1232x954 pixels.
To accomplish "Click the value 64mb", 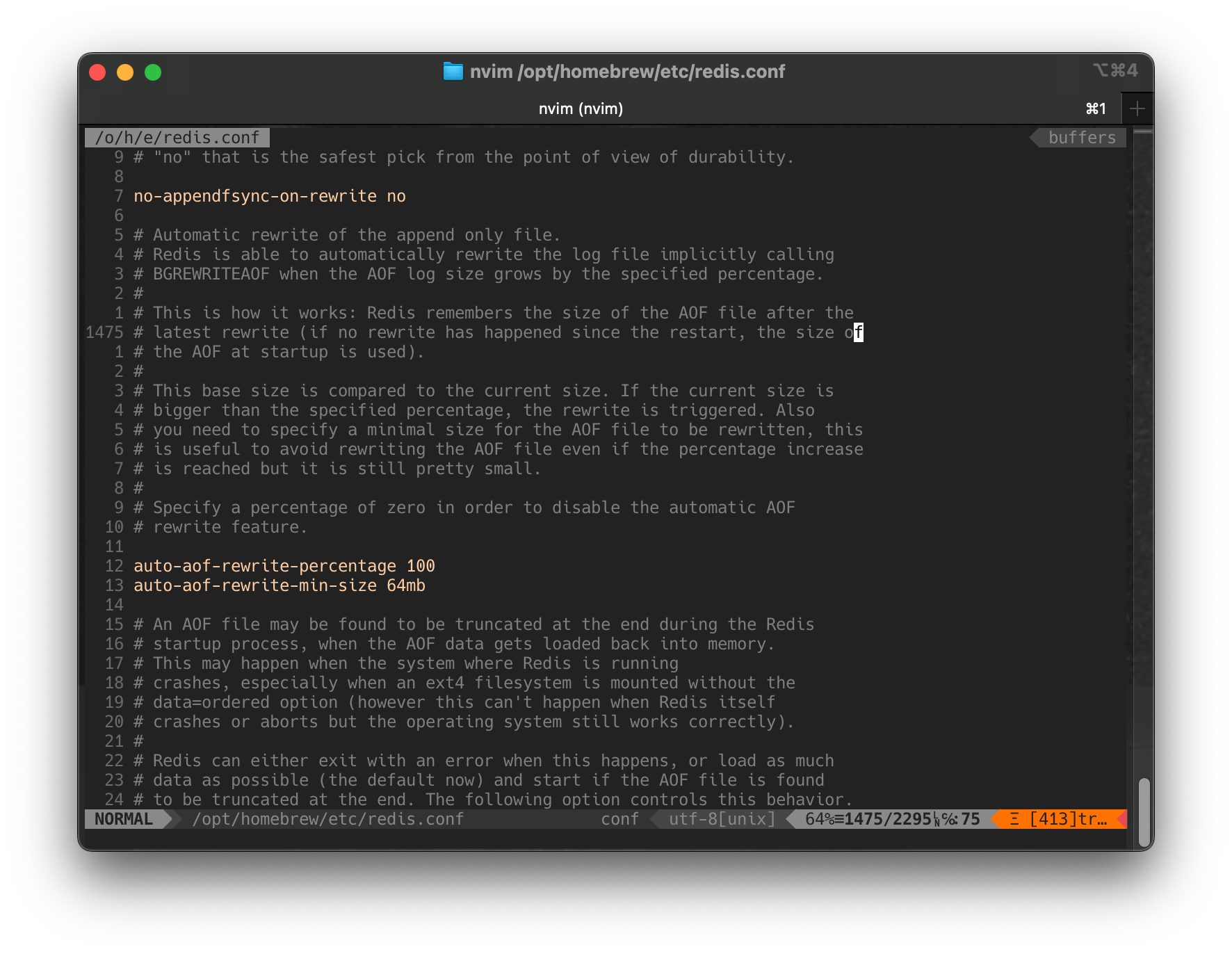I will (406, 585).
